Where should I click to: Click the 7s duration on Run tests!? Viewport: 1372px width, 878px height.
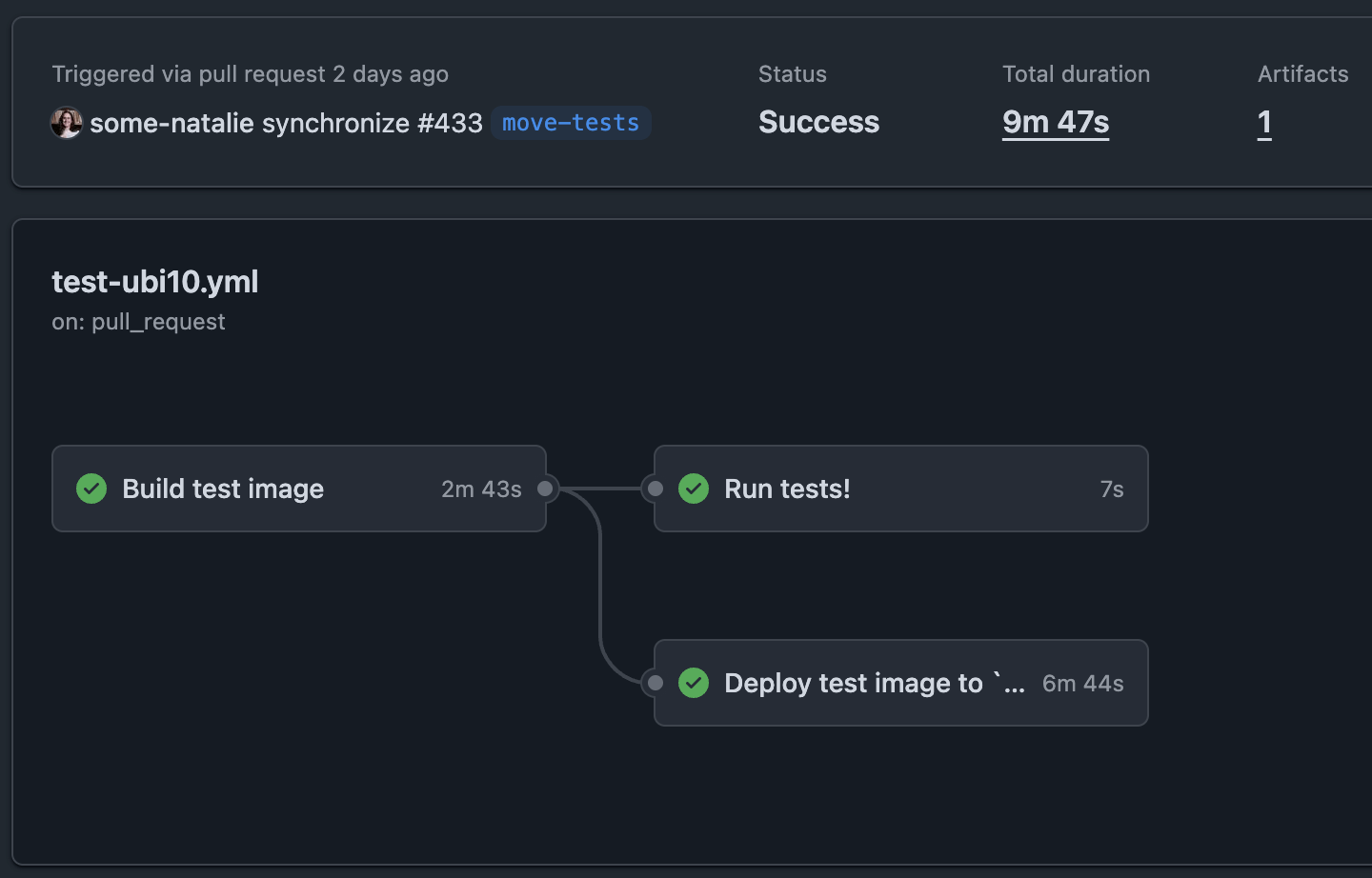click(x=1111, y=489)
